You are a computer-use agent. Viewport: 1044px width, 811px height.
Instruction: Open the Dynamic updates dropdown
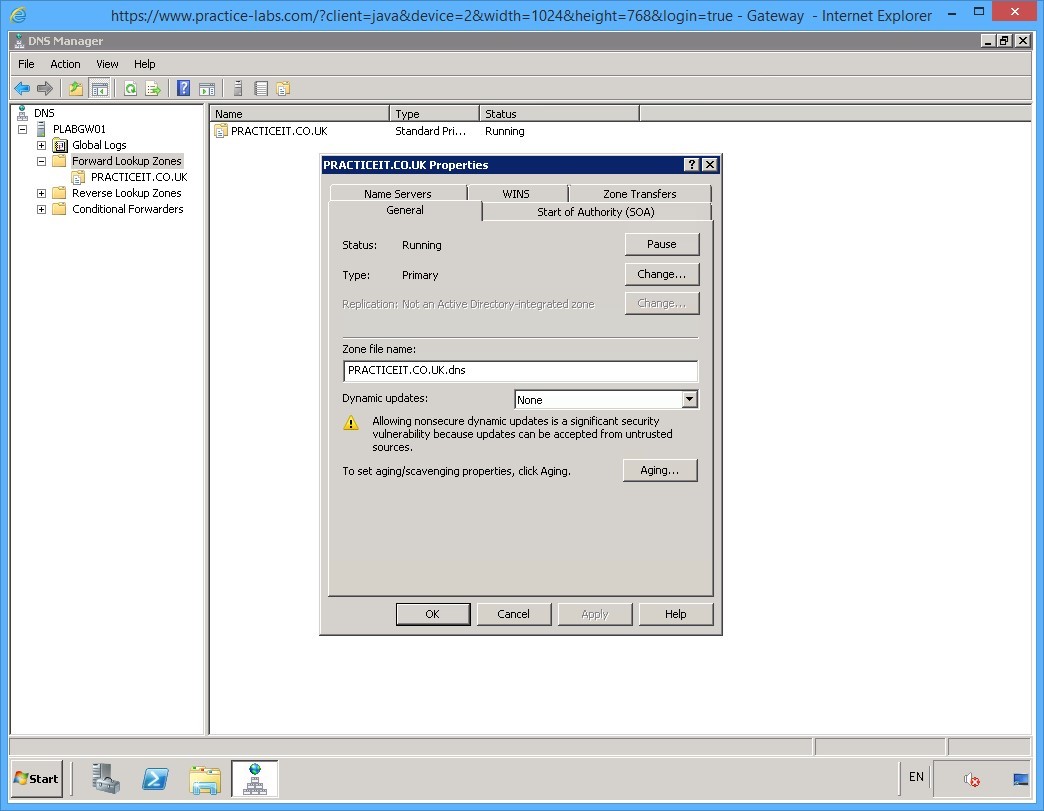click(689, 399)
